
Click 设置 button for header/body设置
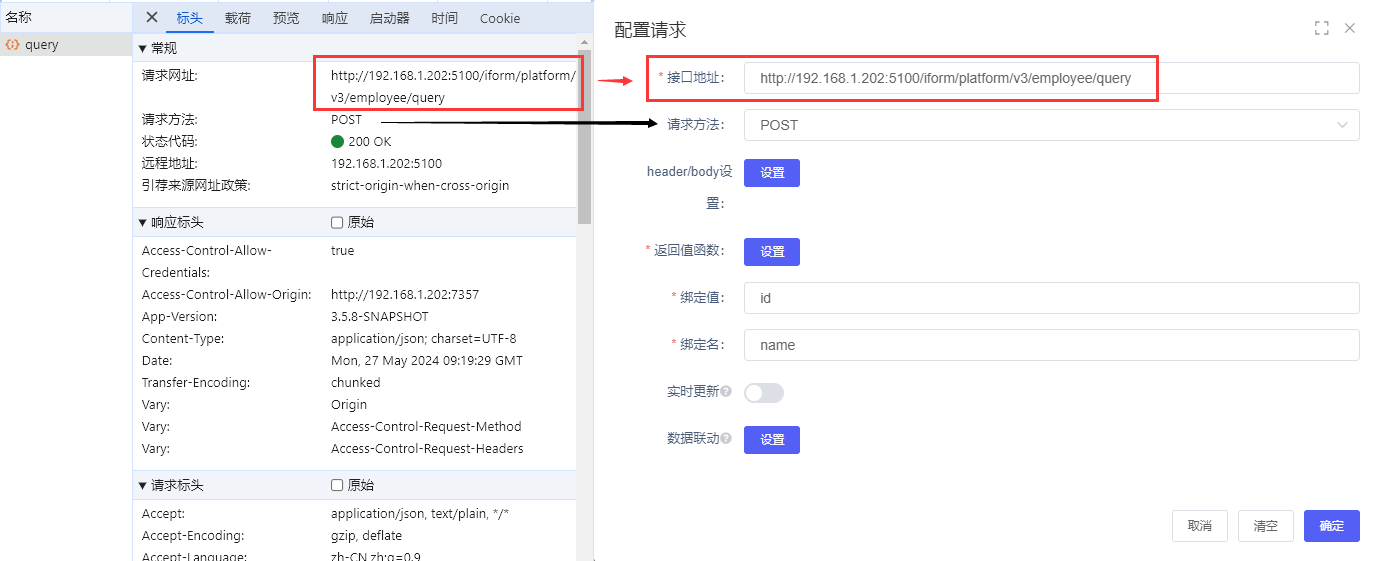pyautogui.click(x=771, y=173)
